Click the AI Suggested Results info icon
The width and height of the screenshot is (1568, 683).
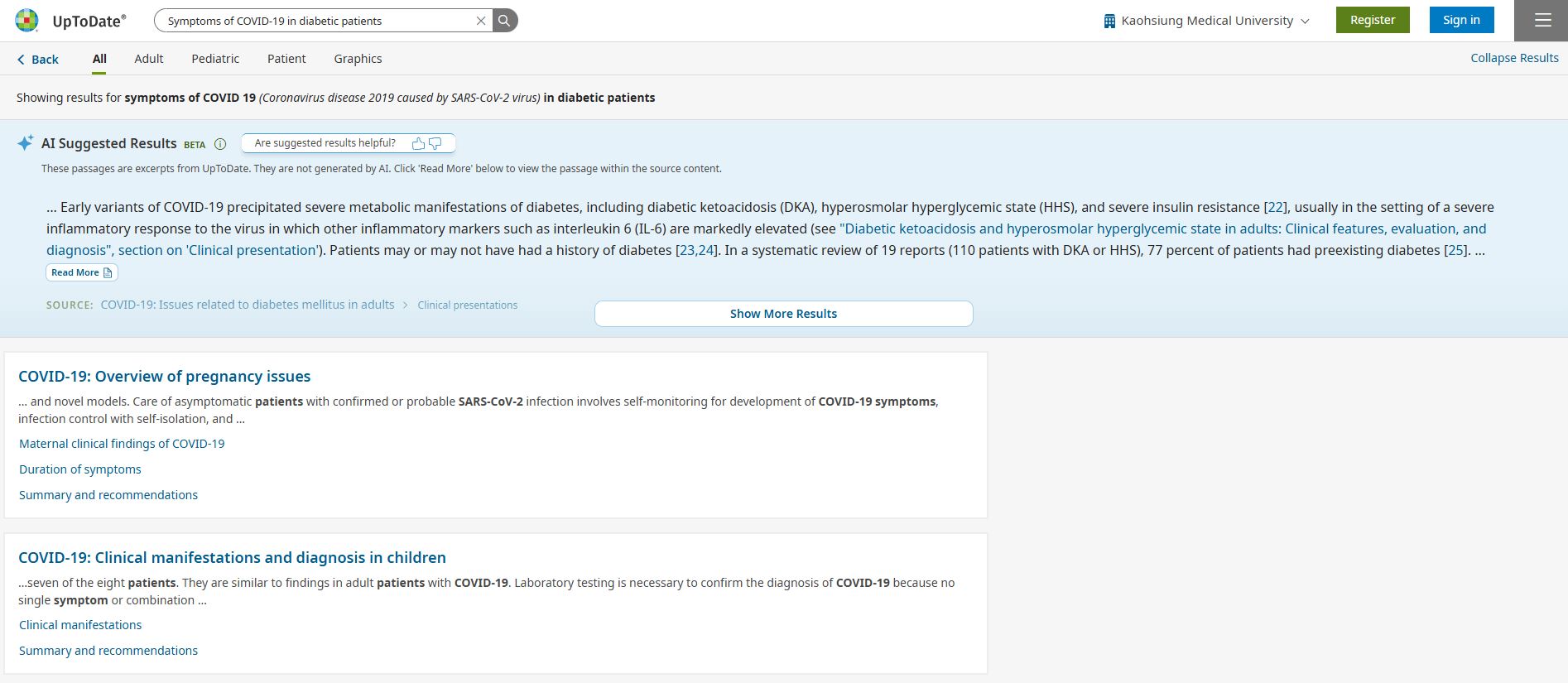220,144
